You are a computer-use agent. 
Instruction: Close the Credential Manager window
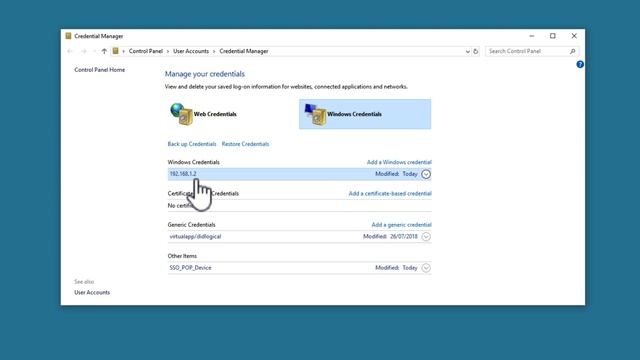(x=574, y=36)
